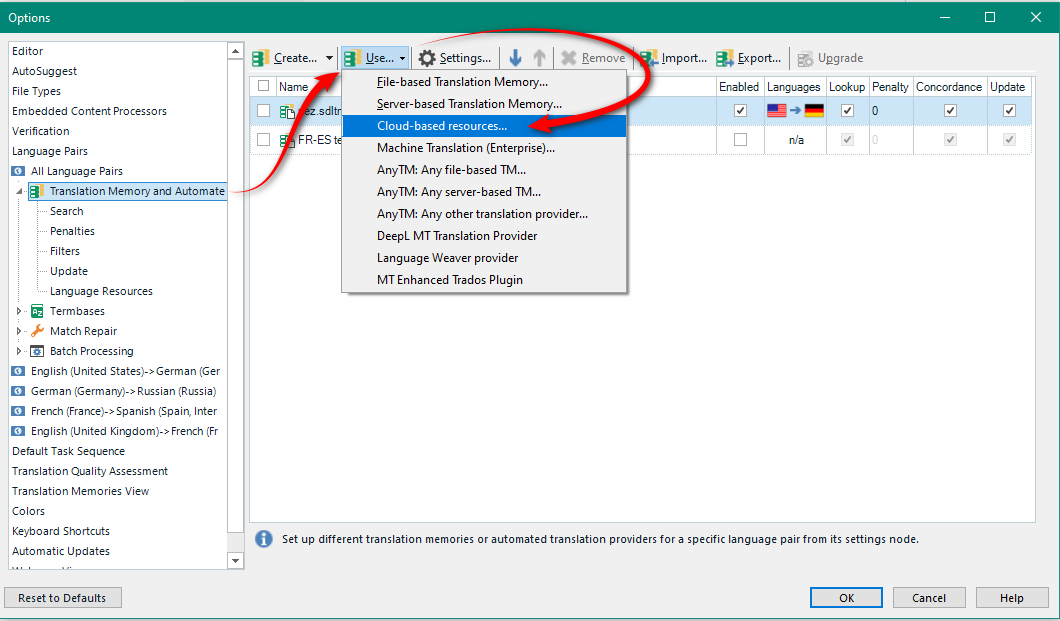Viewport: 1060px width, 621px height.
Task: Expand the Termbases tree node
Action: (x=20, y=312)
